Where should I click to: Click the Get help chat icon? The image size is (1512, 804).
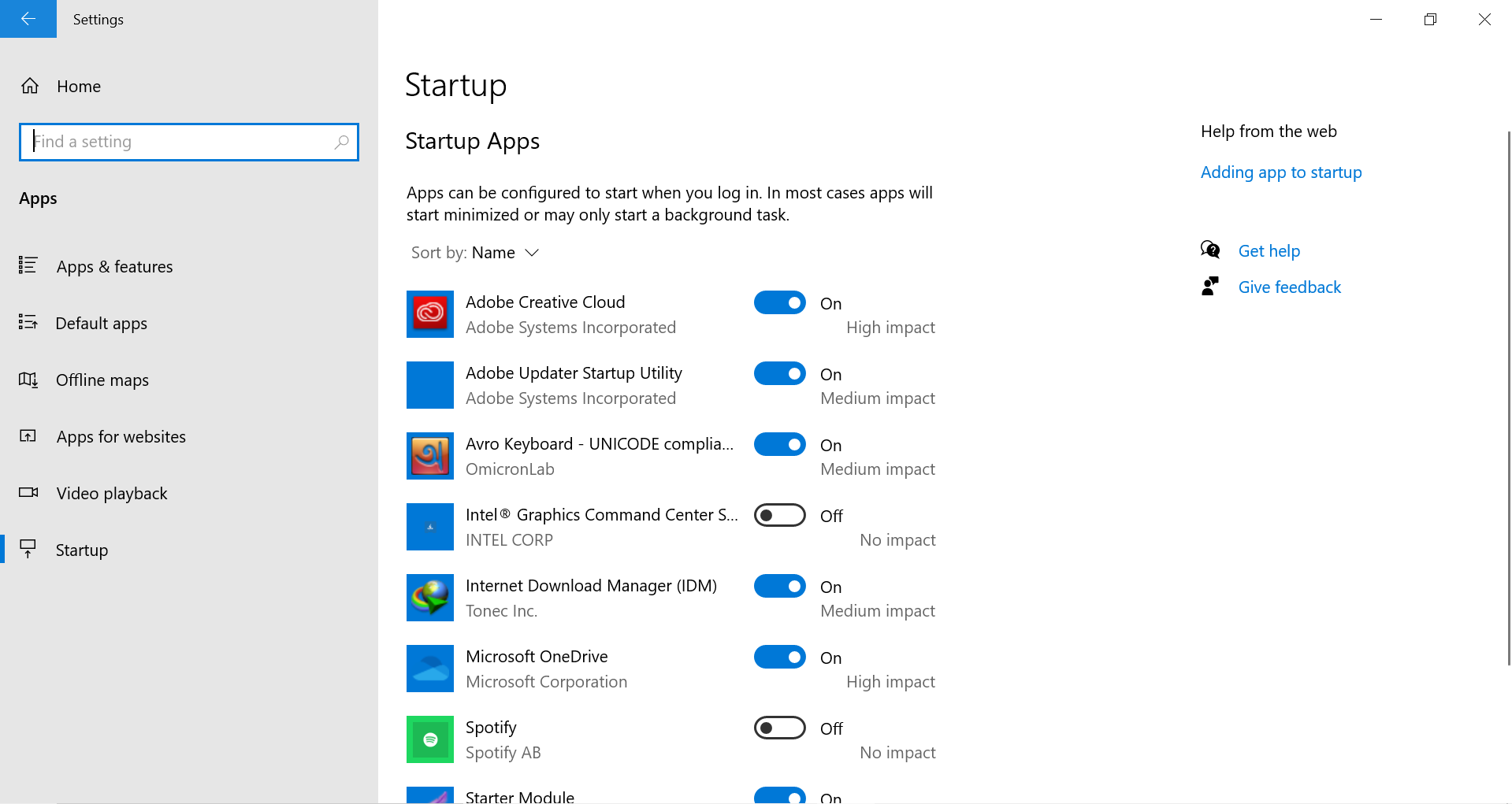pos(1210,250)
